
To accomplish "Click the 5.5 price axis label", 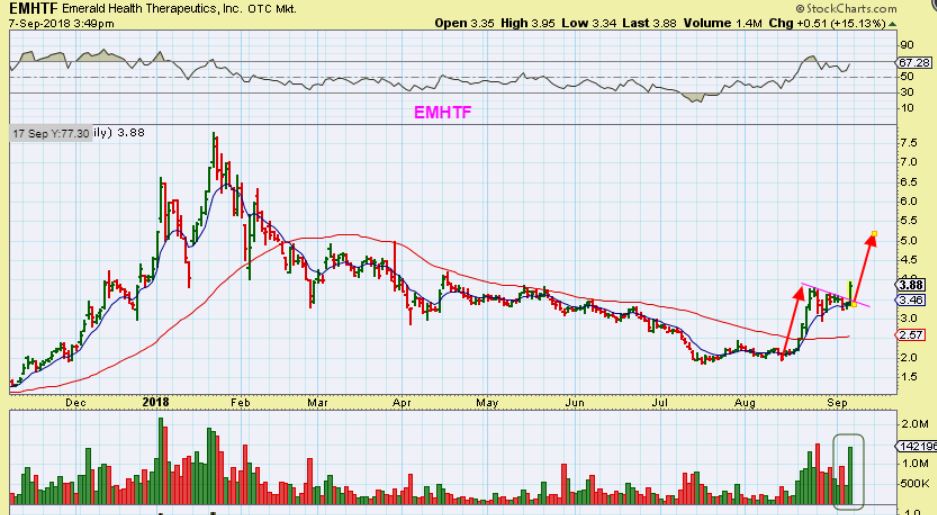I will pos(908,220).
